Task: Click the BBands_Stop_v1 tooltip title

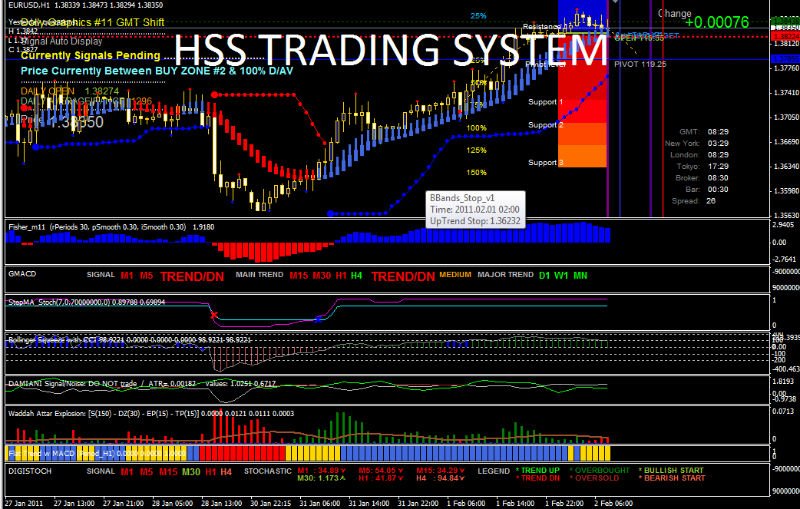Action: [462, 198]
